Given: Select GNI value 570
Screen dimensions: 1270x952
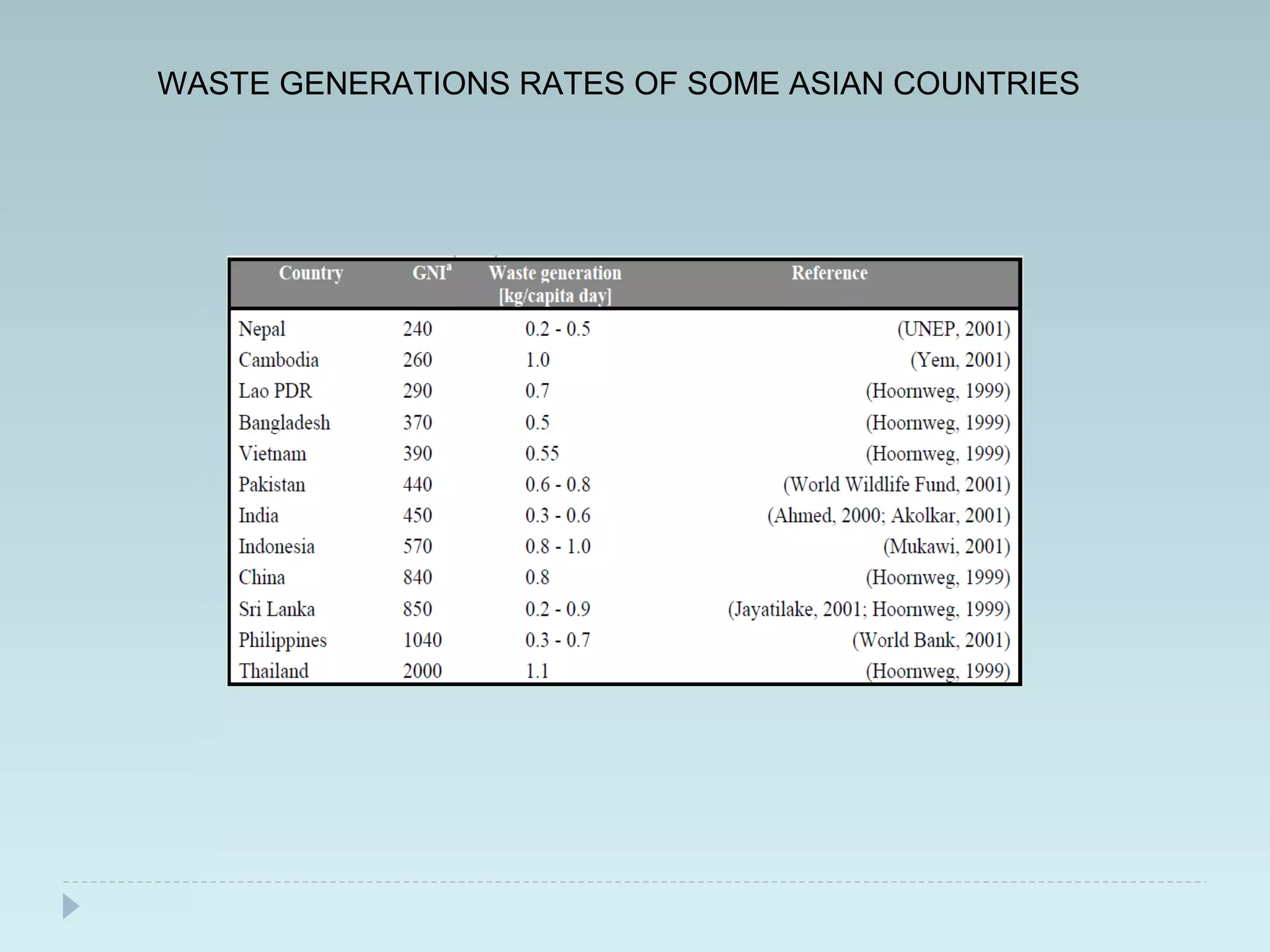Looking at the screenshot, I should (x=417, y=547).
